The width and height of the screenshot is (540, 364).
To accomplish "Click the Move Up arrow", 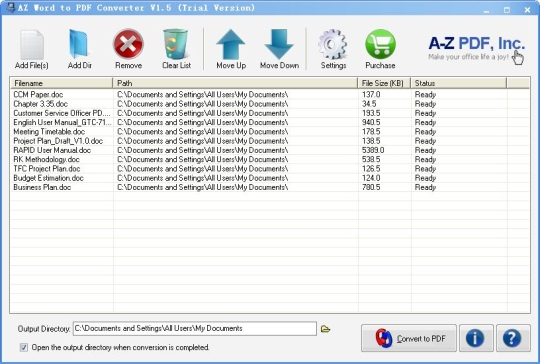I will pyautogui.click(x=231, y=44).
